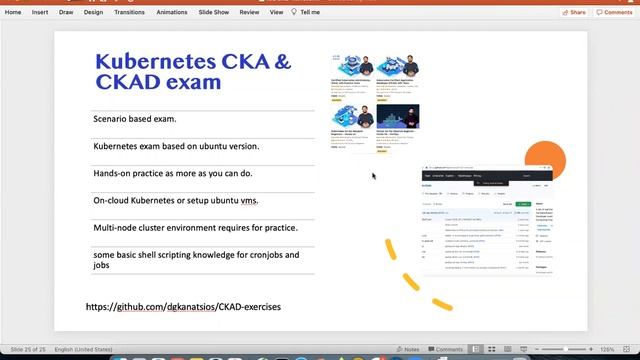Switch to Reading view icon

[508, 349]
